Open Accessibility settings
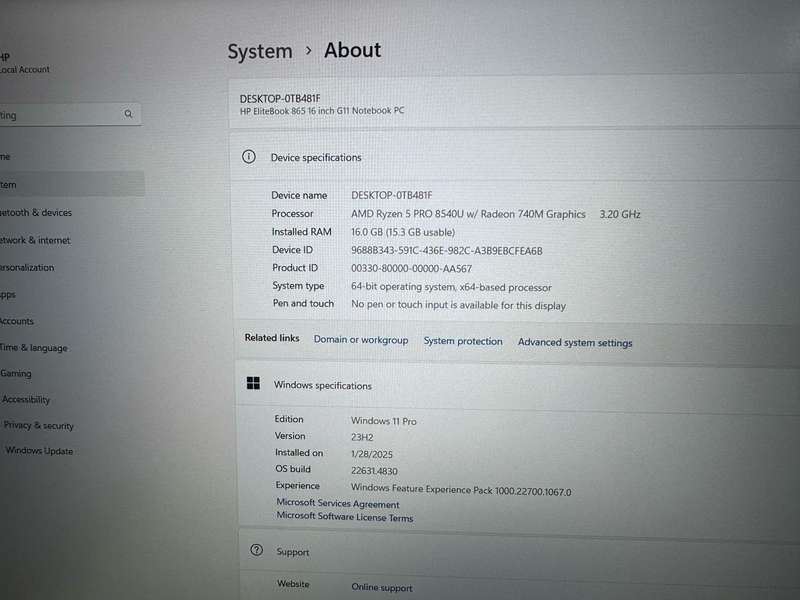Viewport: 800px width, 600px height. pyautogui.click(x=26, y=399)
